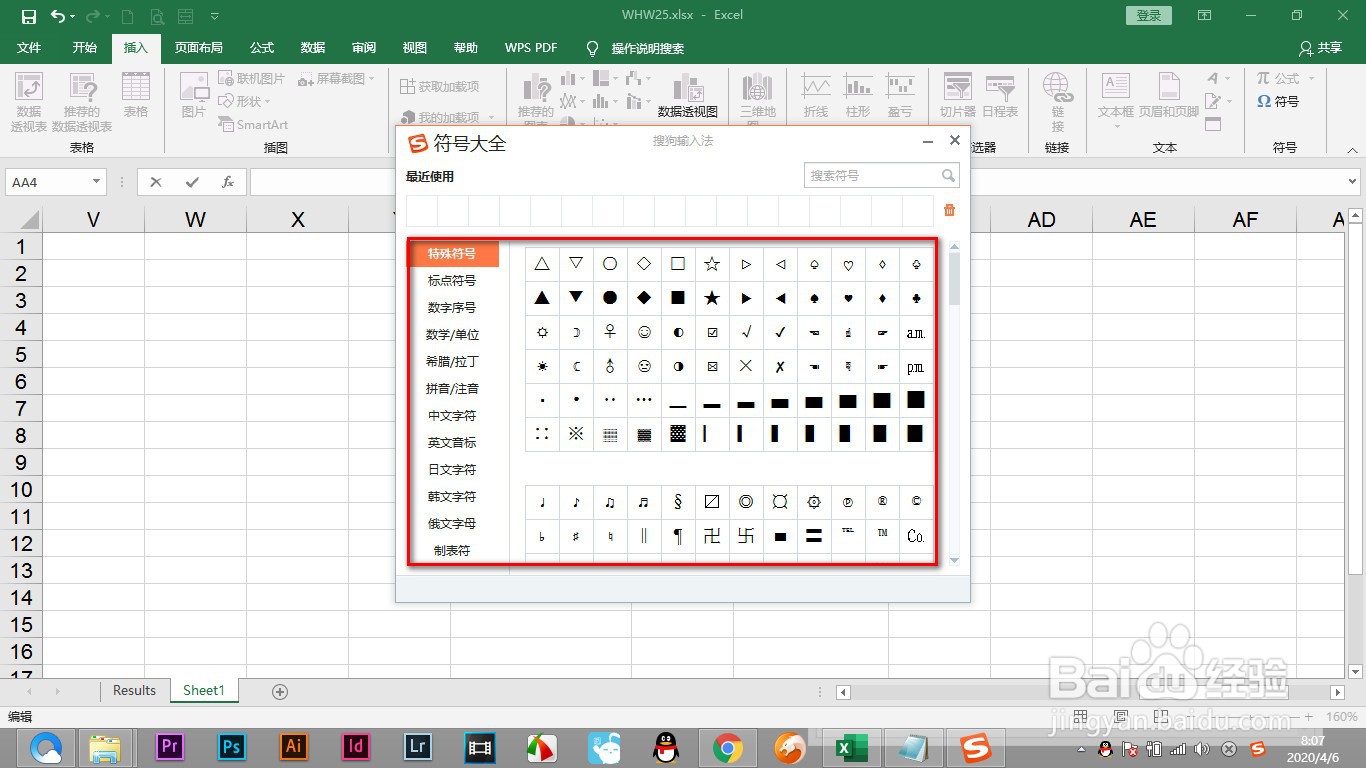Select the 希腊/拉丁 category

453,361
